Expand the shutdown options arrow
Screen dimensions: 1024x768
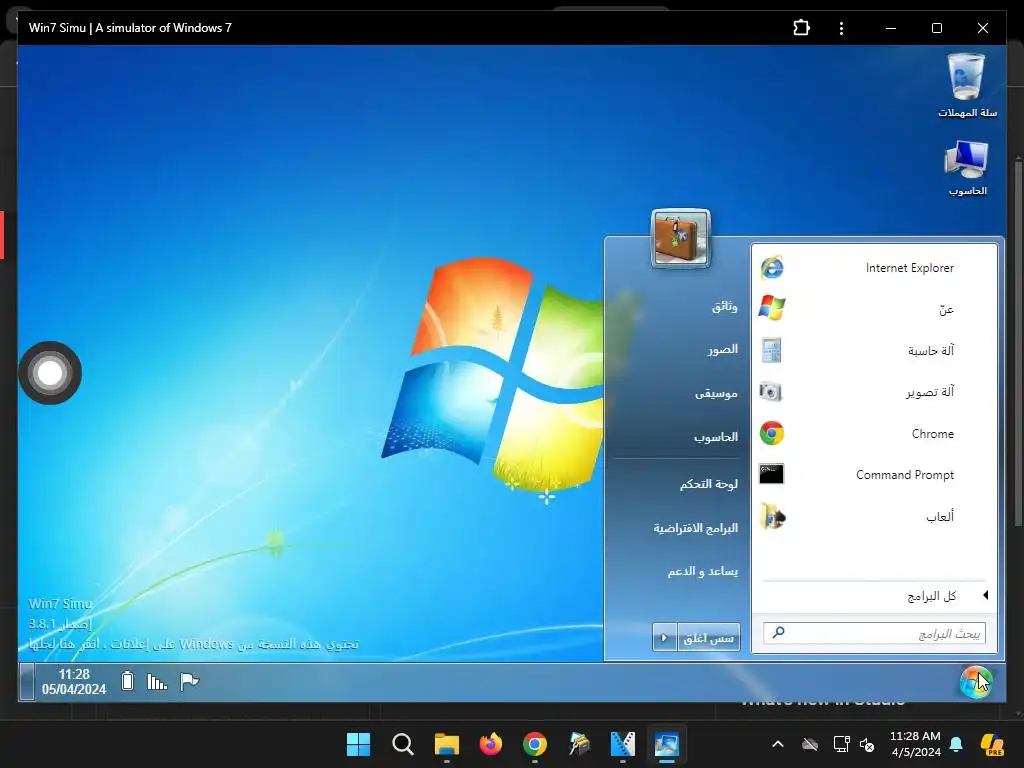coord(664,638)
